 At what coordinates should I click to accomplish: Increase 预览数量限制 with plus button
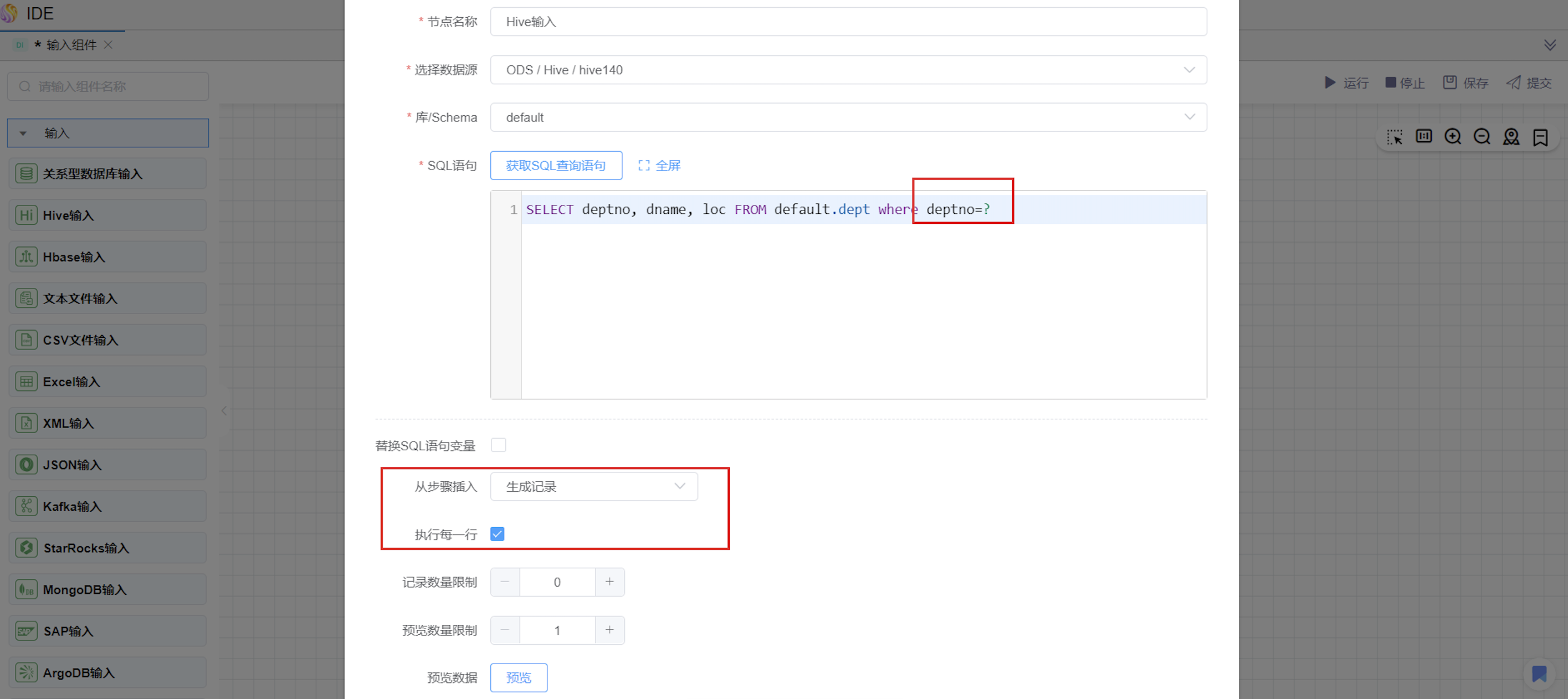[609, 630]
